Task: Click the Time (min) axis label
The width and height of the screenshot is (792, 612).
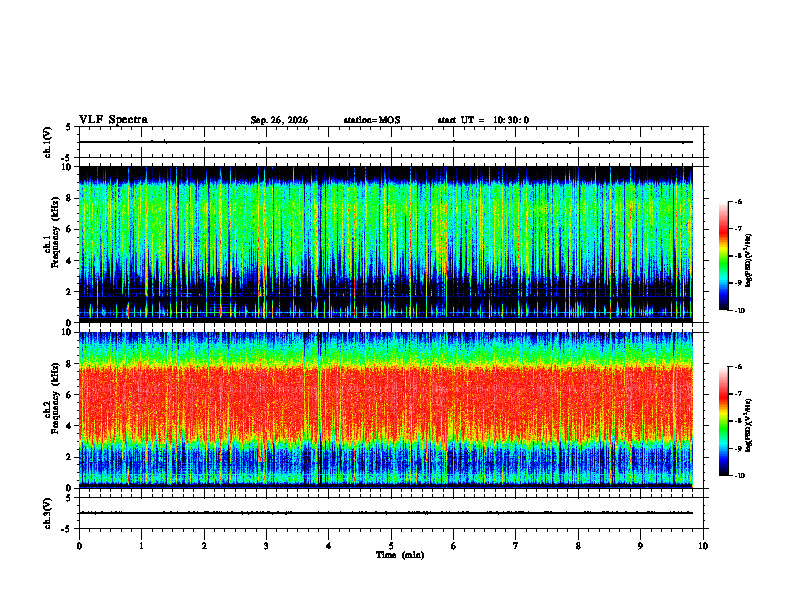Action: (400, 555)
